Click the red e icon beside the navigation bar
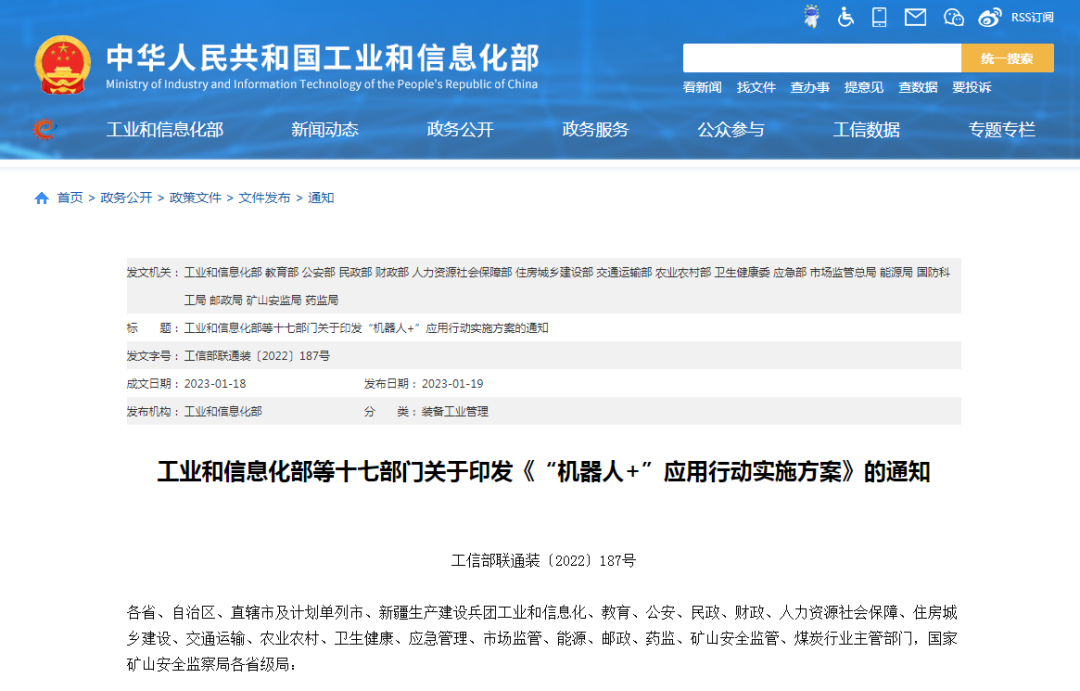The width and height of the screenshot is (1080, 691). click(x=42, y=131)
